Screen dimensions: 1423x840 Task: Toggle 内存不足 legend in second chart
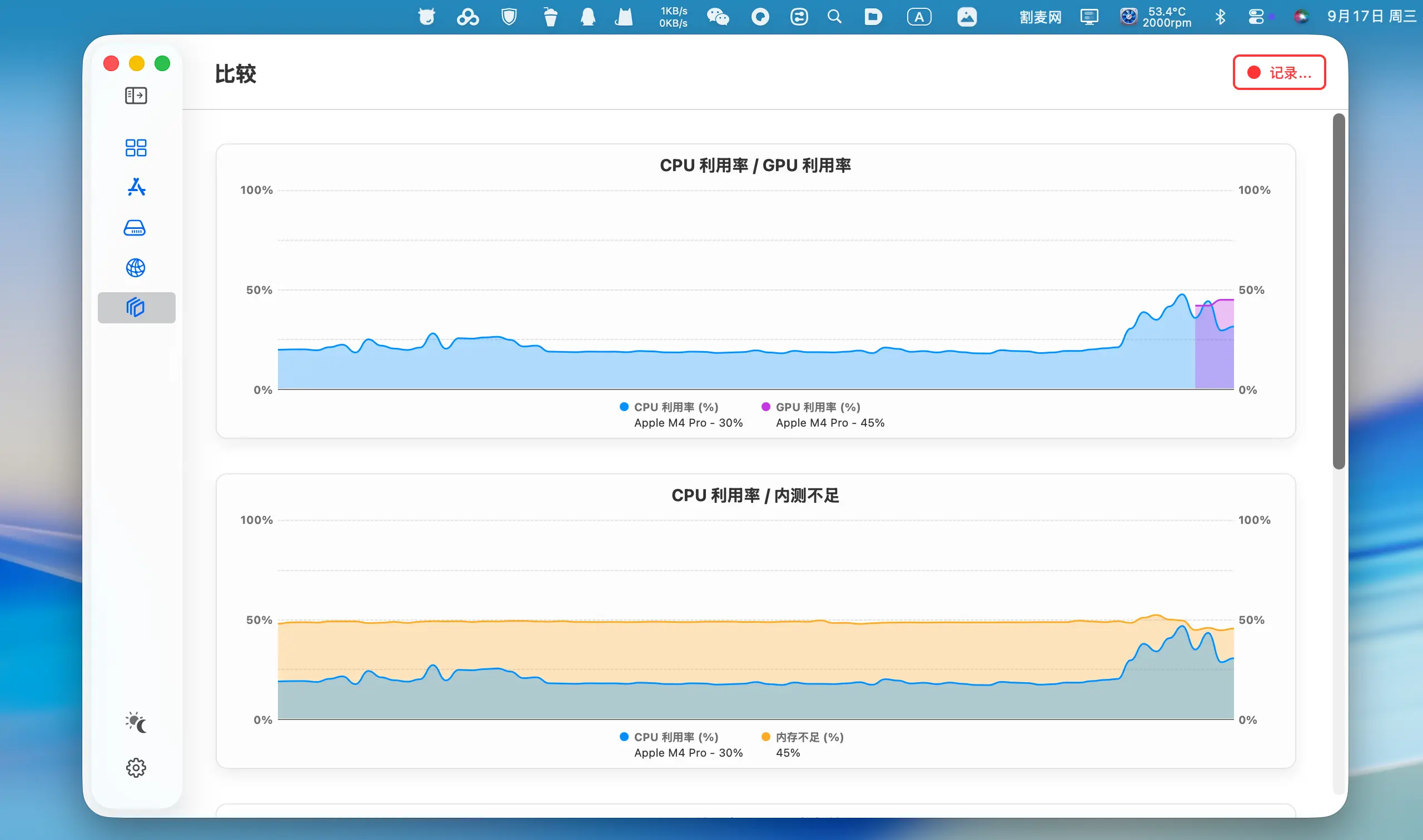point(809,737)
